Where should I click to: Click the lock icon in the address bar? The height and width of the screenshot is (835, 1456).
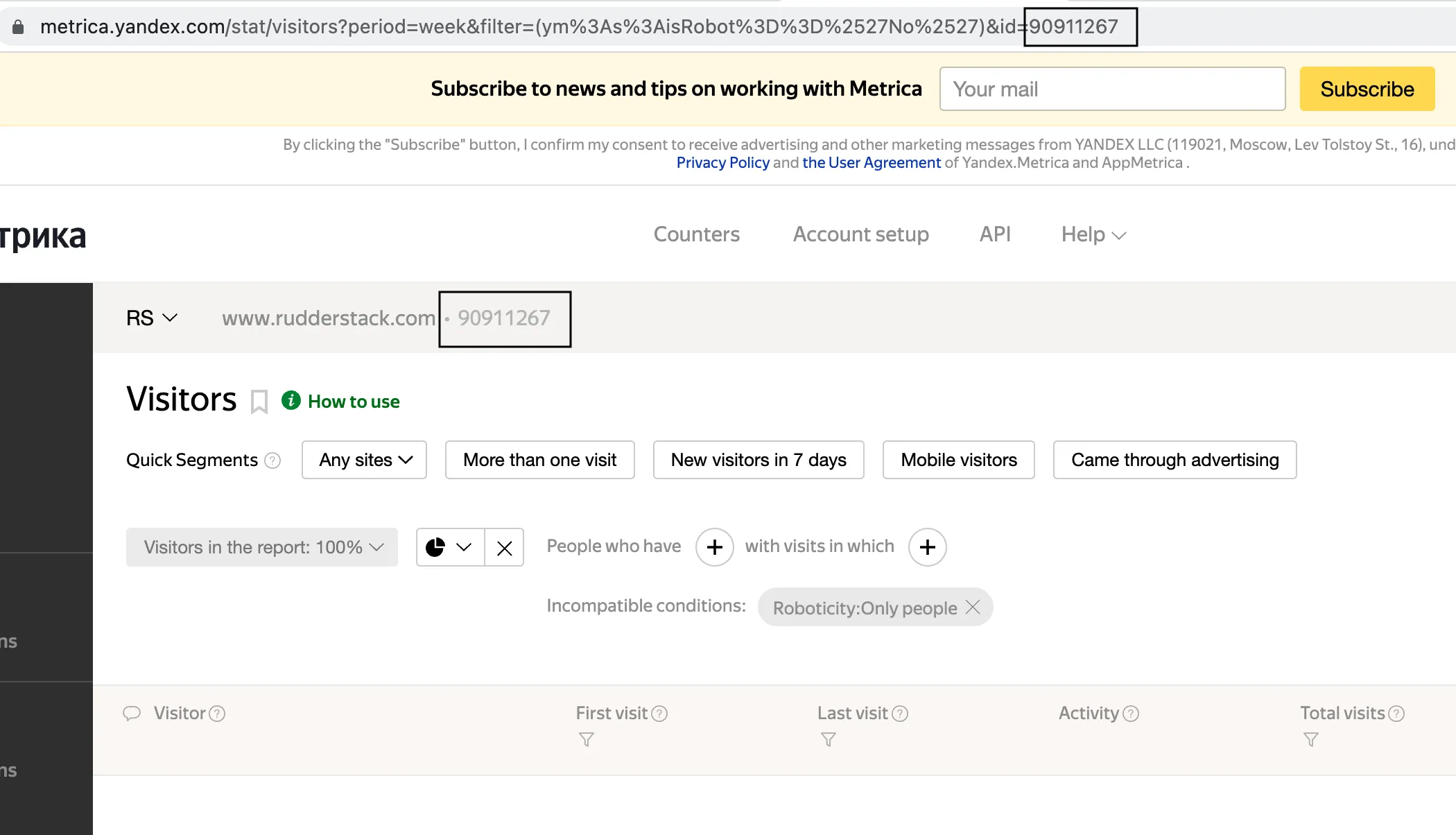(18, 26)
